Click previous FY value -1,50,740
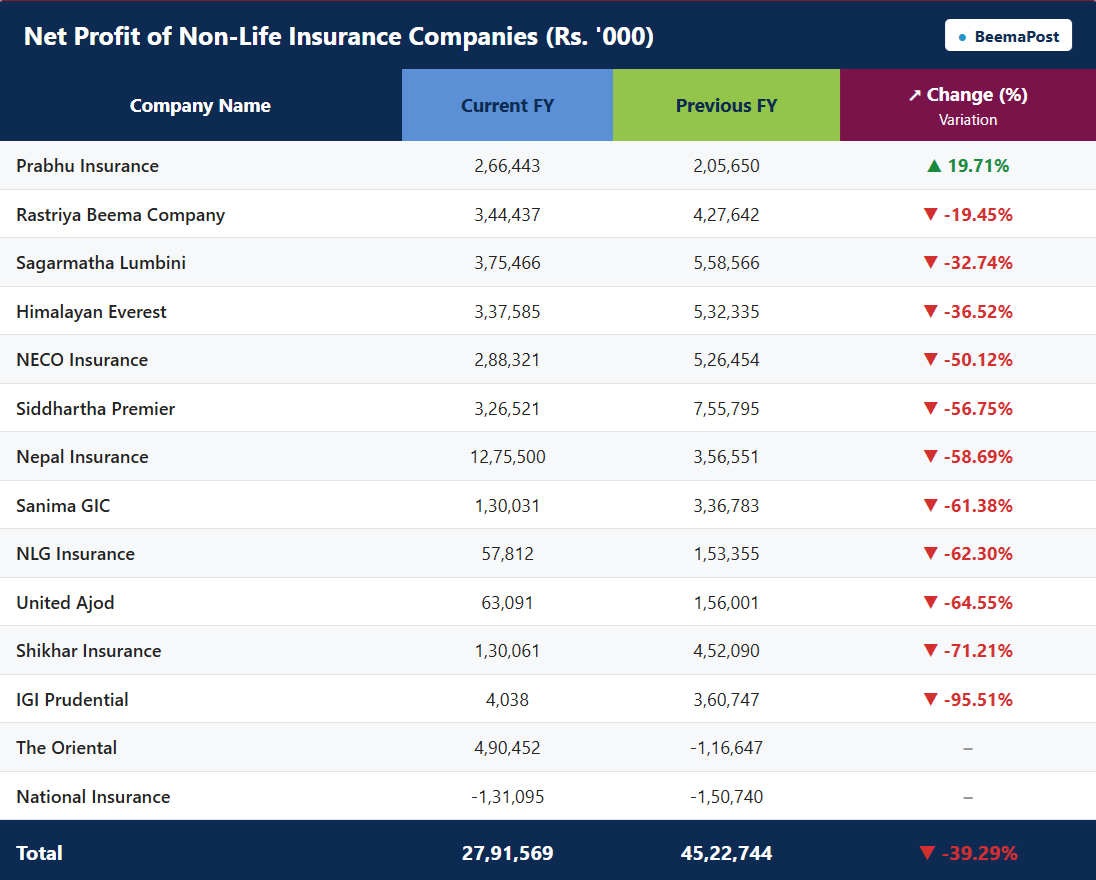Screen dimensions: 1096x880 pyautogui.click(x=726, y=797)
